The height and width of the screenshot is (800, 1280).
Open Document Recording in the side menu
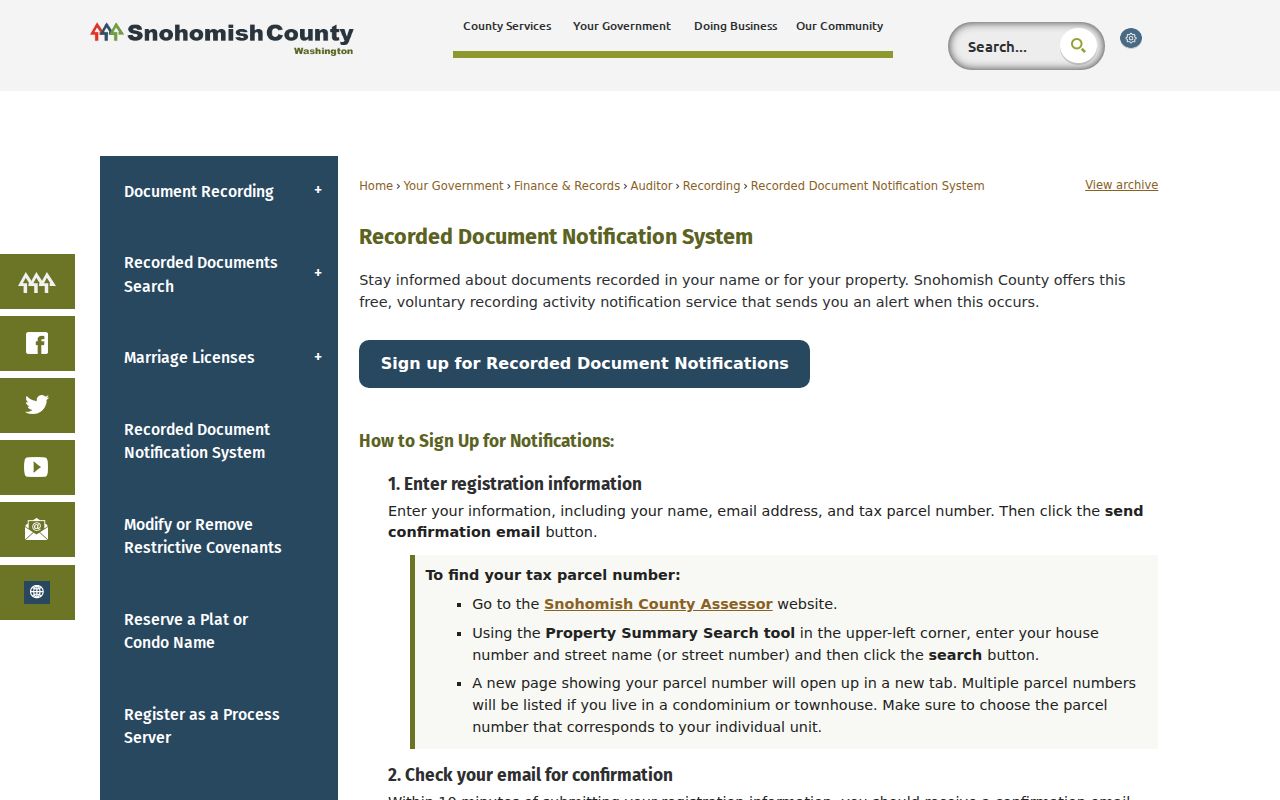point(199,191)
